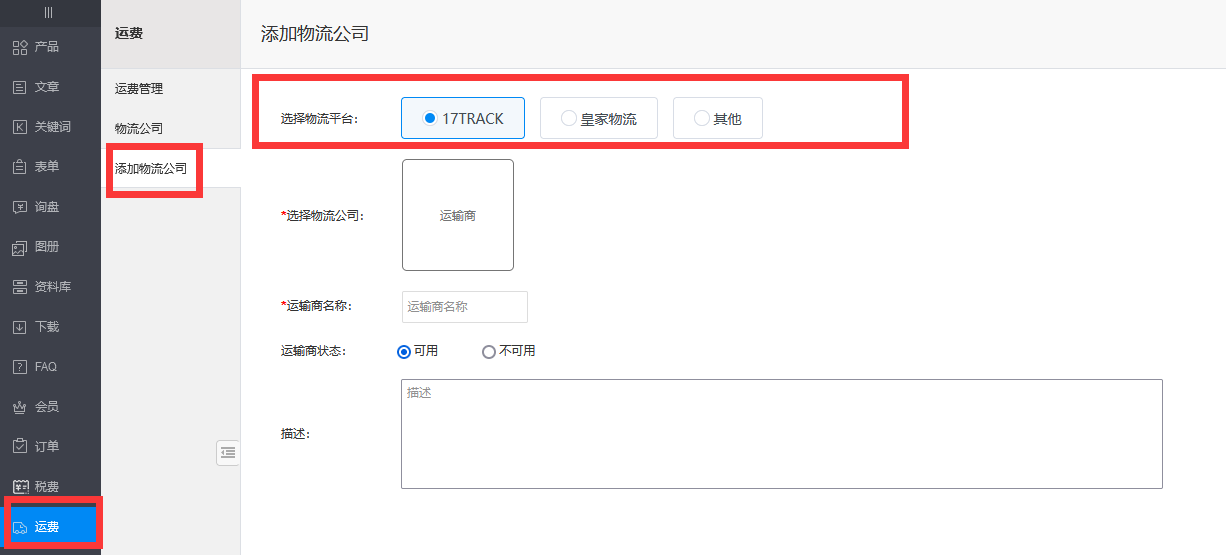Click the 运输商 carrier selection box
This screenshot has width=1226, height=555.
pos(458,215)
